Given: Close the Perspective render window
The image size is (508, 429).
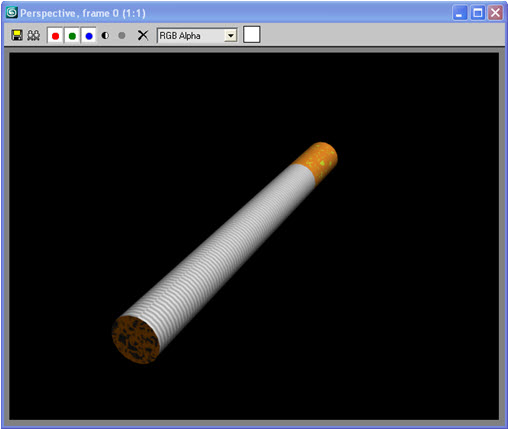Looking at the screenshot, I should tap(496, 13).
